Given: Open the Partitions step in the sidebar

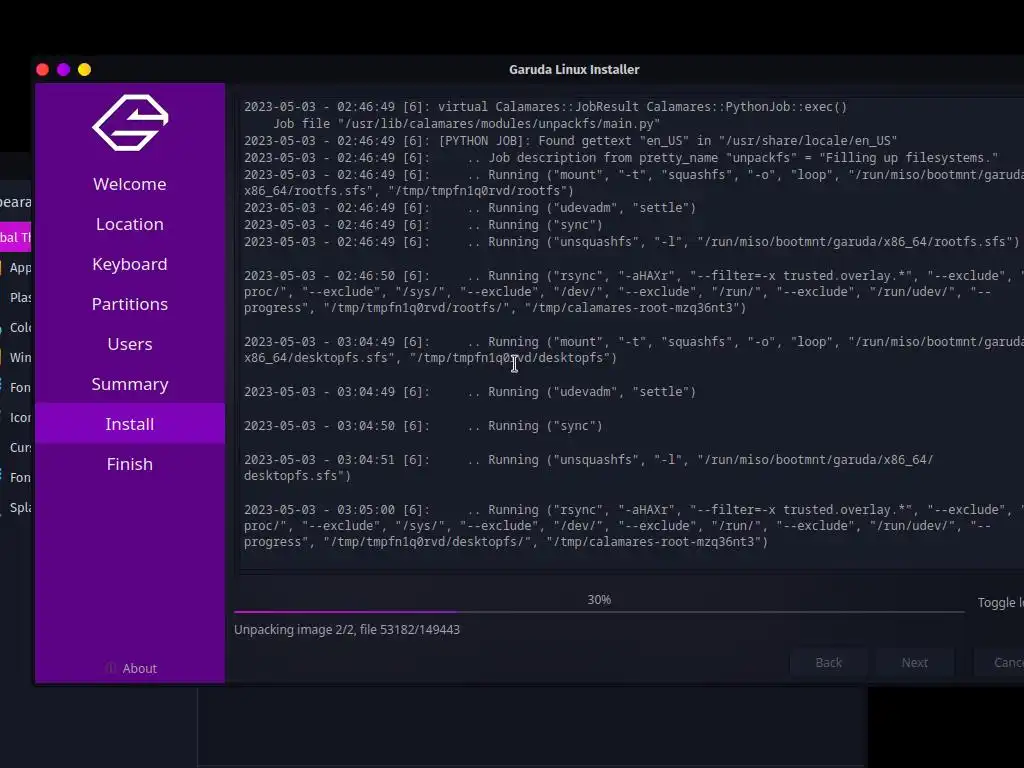Looking at the screenshot, I should click(x=130, y=304).
